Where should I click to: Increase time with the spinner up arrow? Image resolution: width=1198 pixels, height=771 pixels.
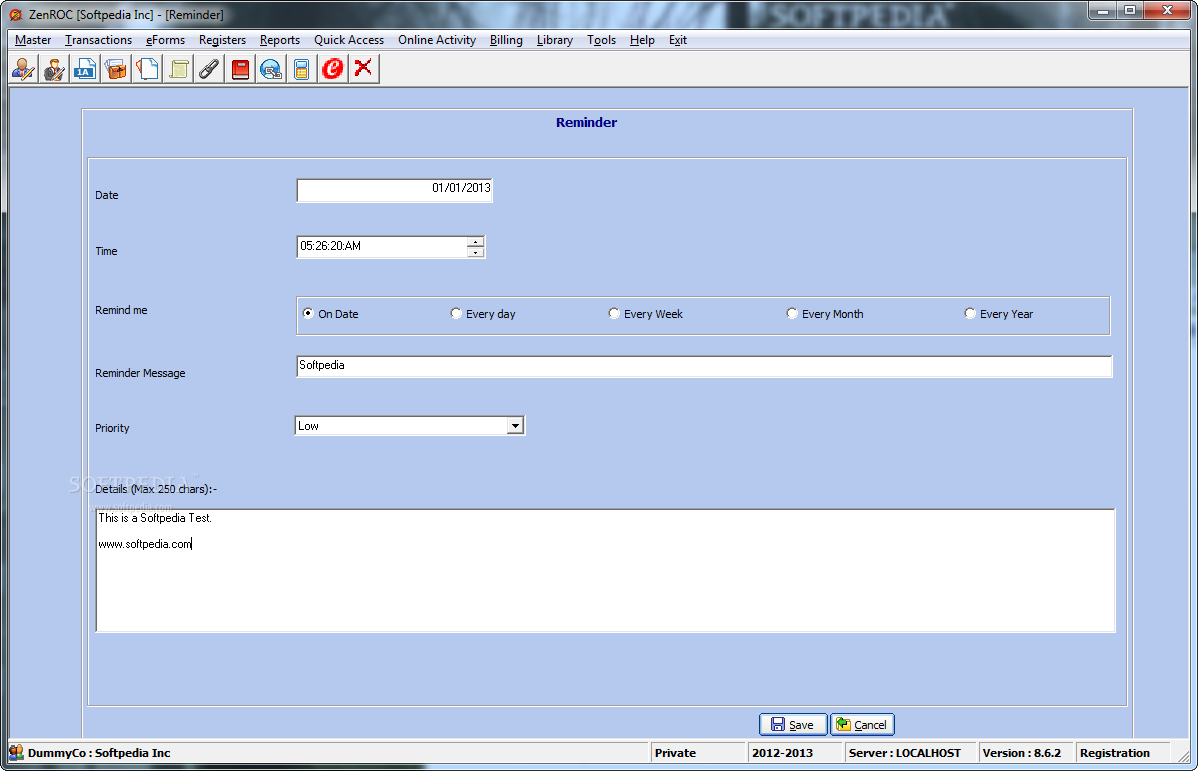[475, 242]
